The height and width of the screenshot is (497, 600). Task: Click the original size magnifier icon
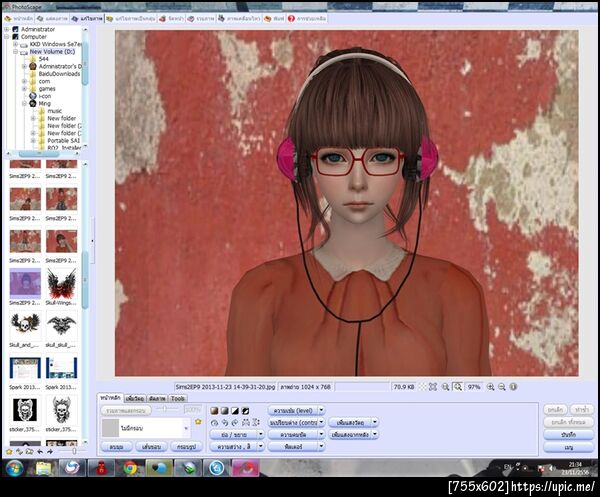445,387
